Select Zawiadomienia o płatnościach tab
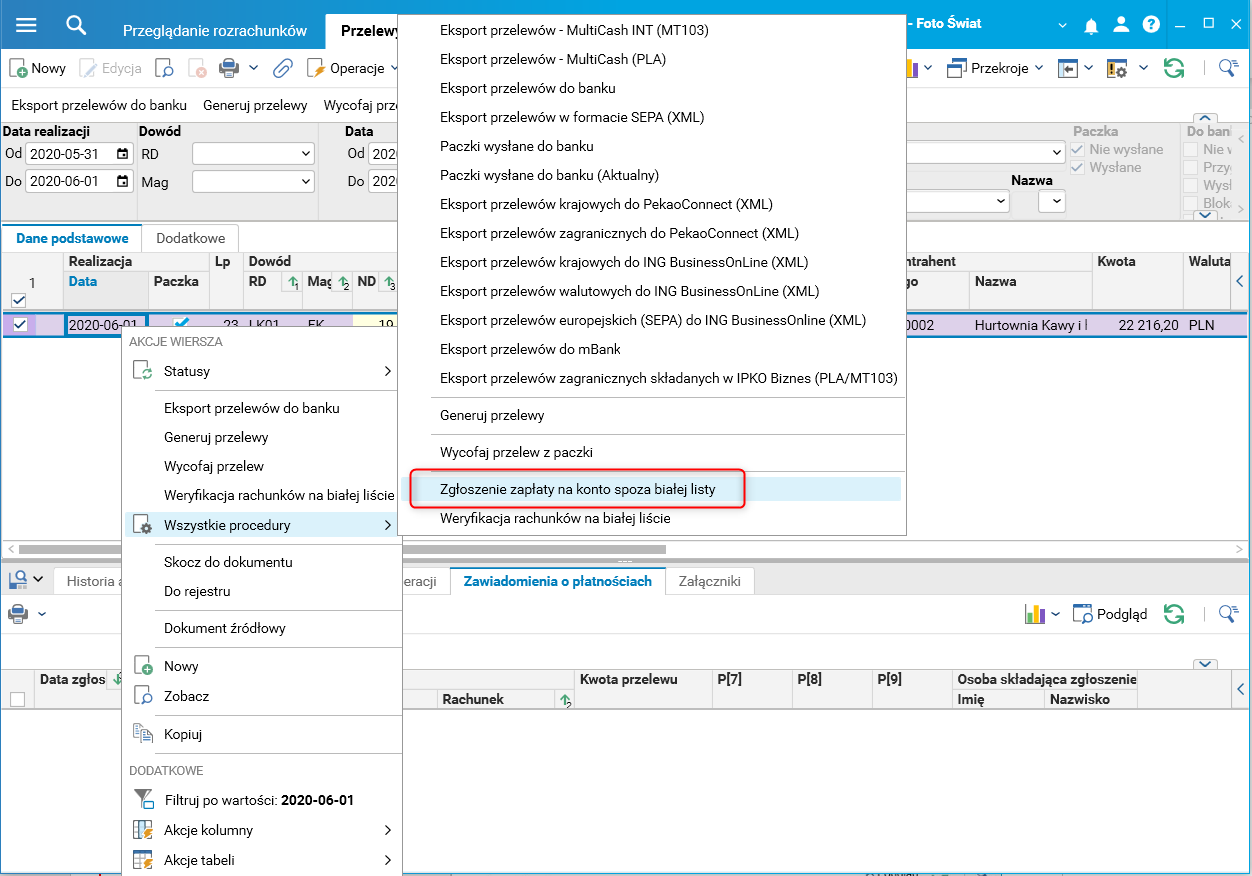Viewport: 1252px width, 876px height. (x=558, y=581)
